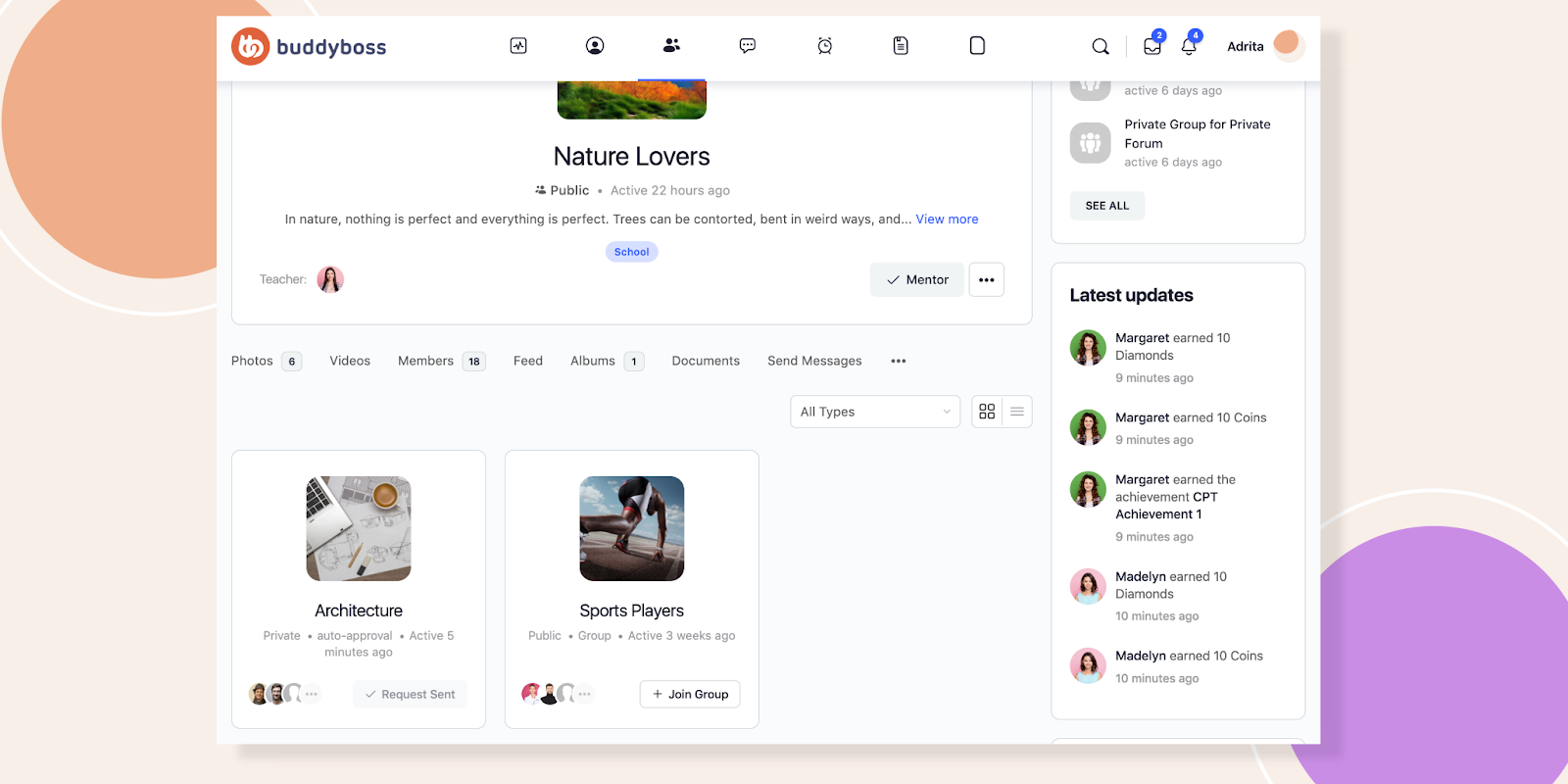Switch to the Photos tab
Viewport: 1568px width, 784px height.
pos(266,361)
